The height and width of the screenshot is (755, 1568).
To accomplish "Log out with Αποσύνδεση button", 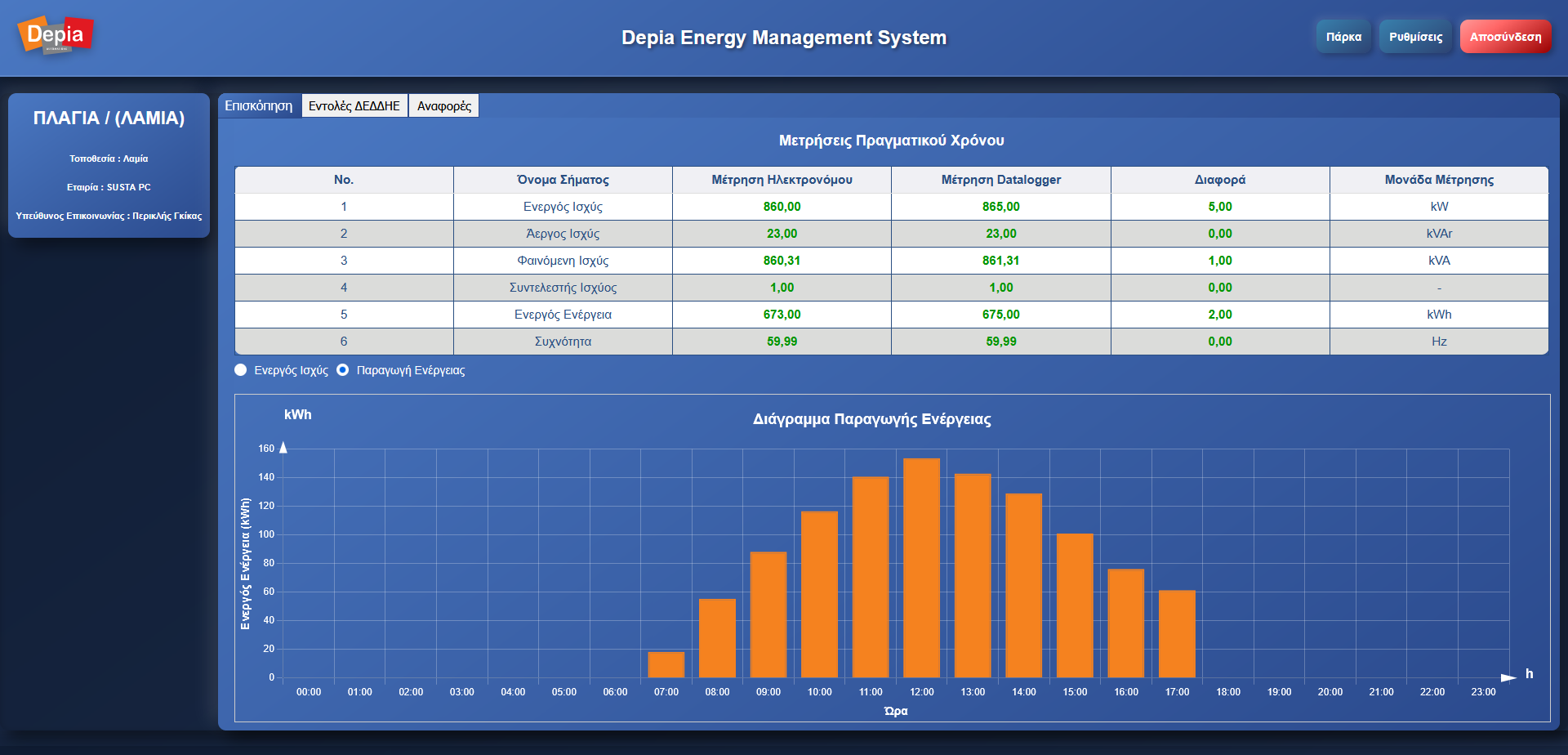I will (1505, 37).
